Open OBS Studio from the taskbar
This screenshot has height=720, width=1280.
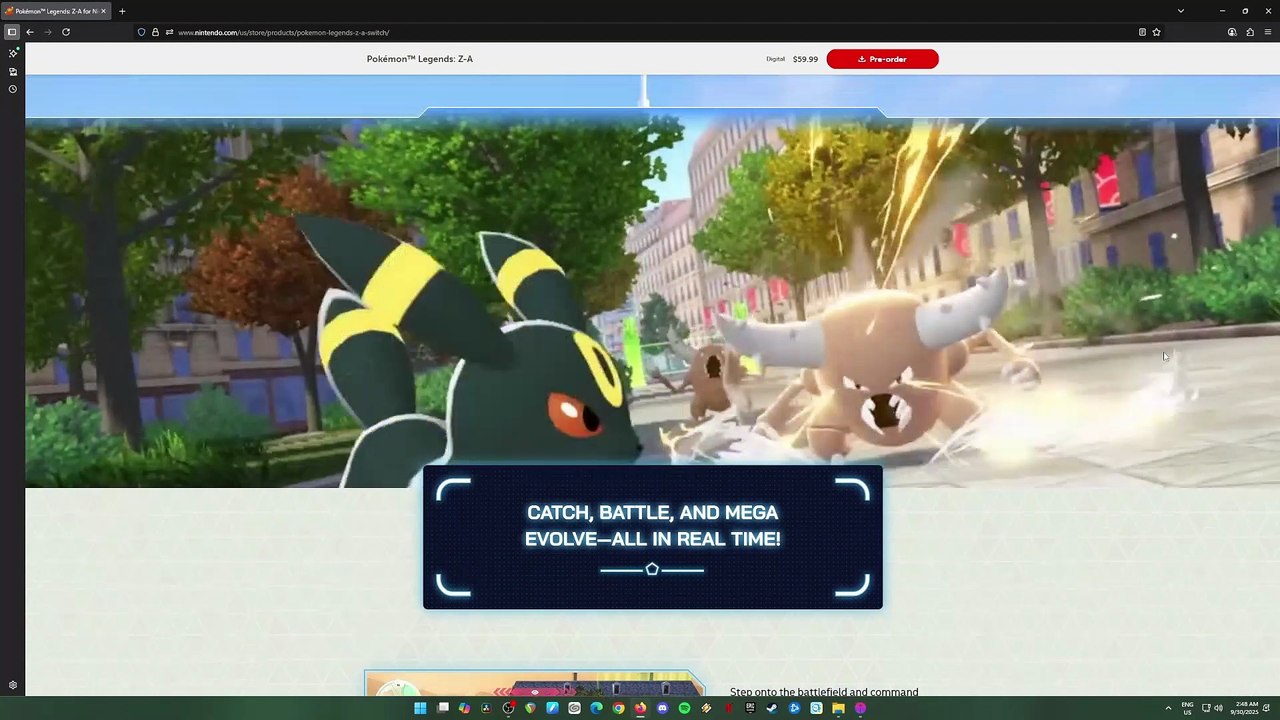pyautogui.click(x=509, y=708)
